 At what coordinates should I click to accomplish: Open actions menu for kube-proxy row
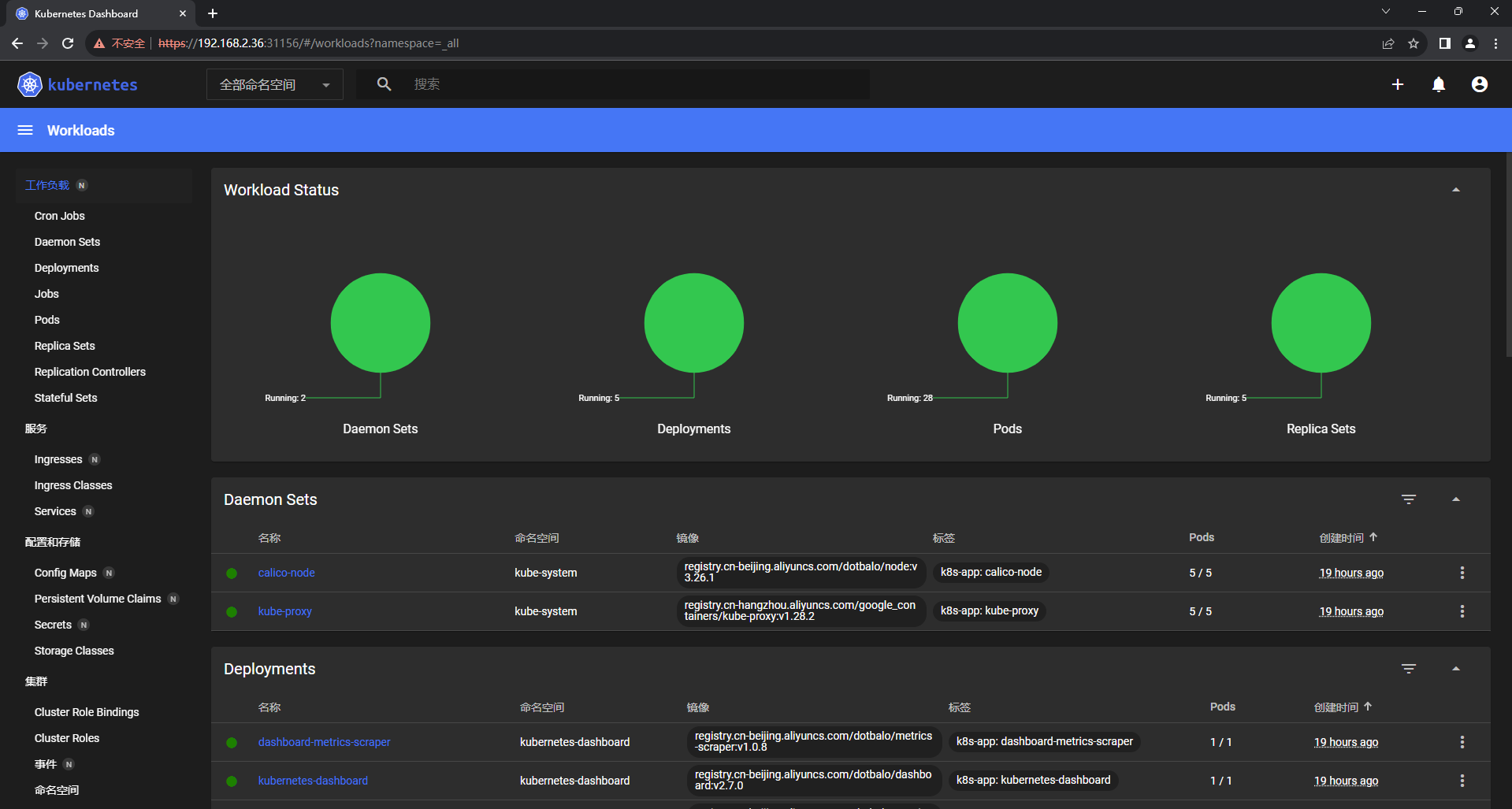pyautogui.click(x=1462, y=611)
